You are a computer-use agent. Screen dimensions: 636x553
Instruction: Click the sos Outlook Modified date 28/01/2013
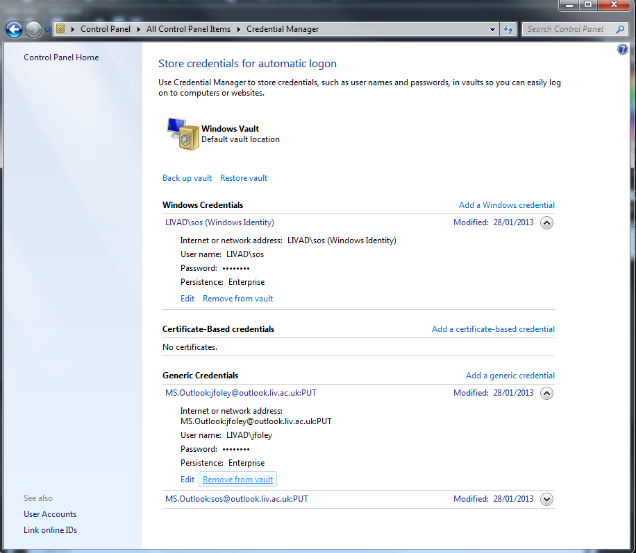pos(513,499)
